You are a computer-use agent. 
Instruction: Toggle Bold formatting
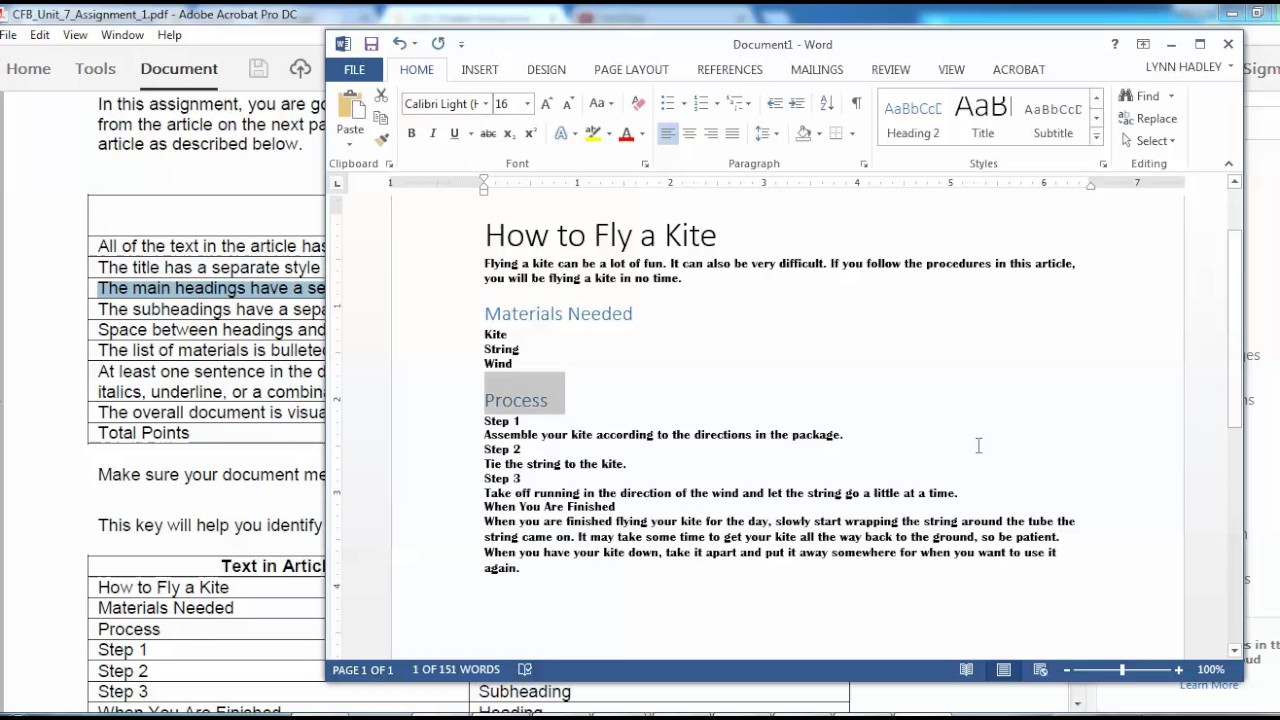[x=411, y=133]
